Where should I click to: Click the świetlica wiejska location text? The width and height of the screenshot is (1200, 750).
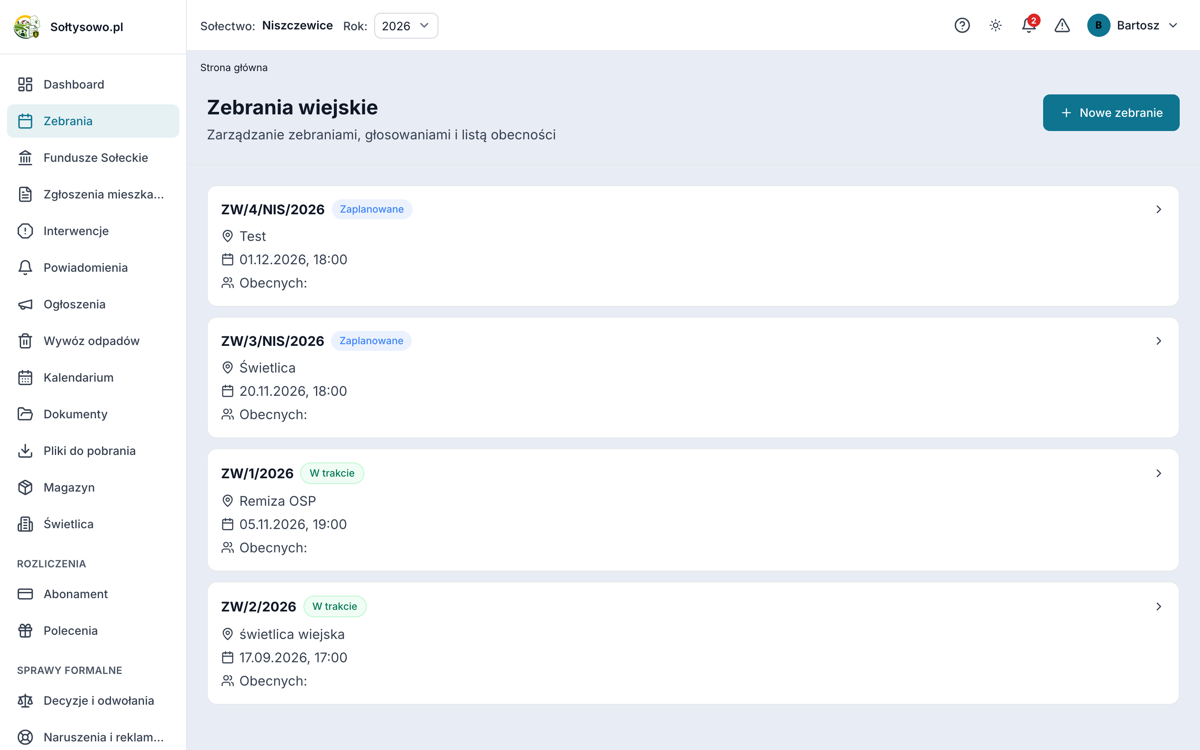292,634
